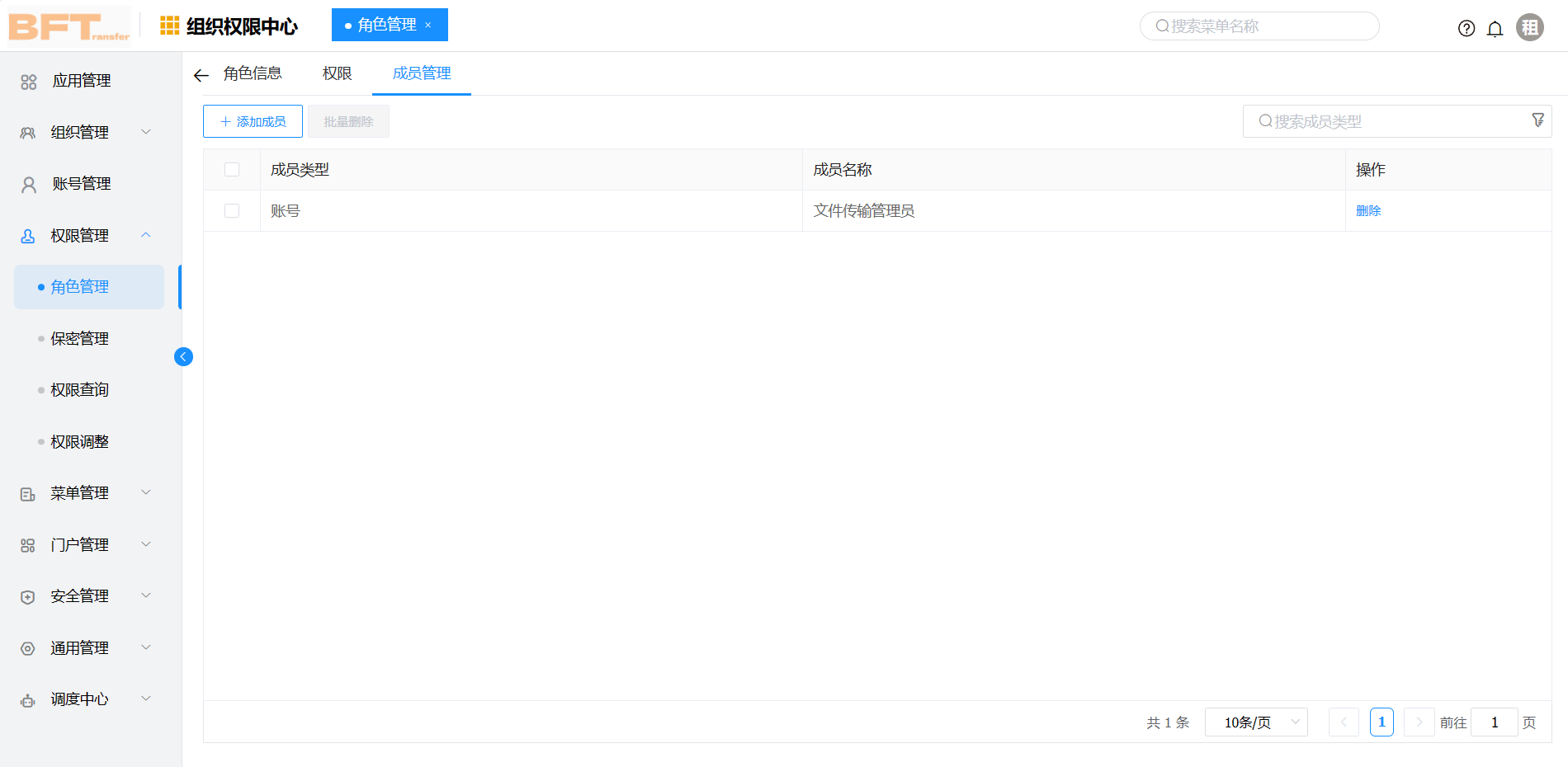Open the 10条/页 page size dropdown
Image resolution: width=1568 pixels, height=767 pixels.
pos(1255,722)
